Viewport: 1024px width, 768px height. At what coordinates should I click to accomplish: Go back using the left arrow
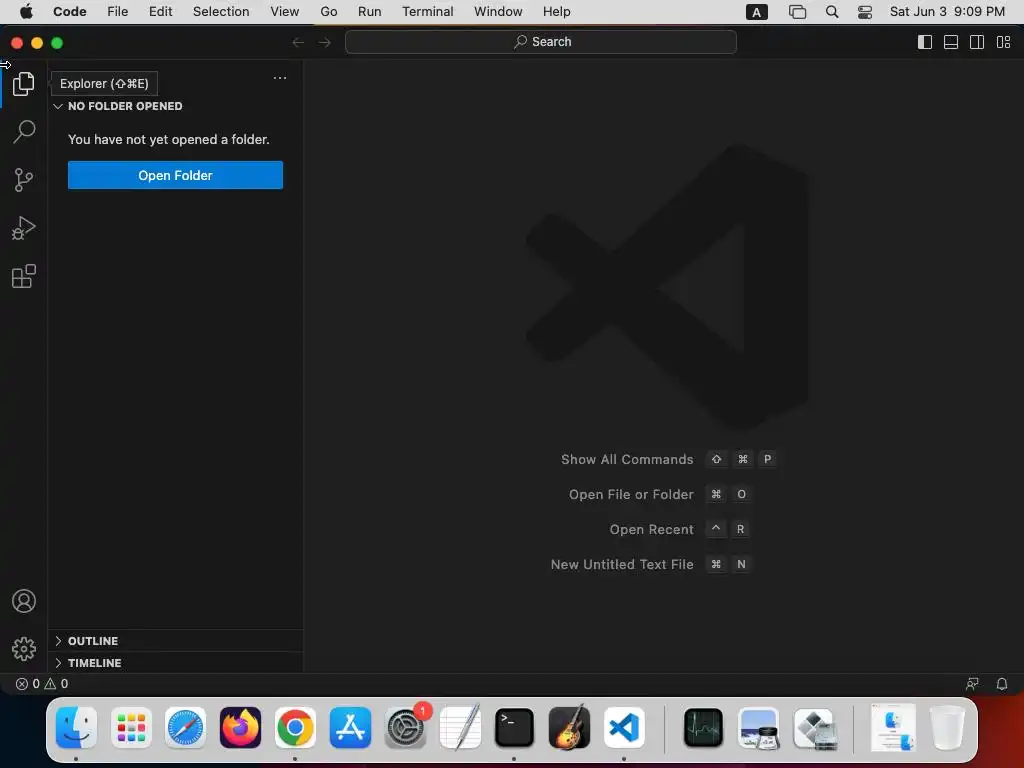[x=298, y=42]
